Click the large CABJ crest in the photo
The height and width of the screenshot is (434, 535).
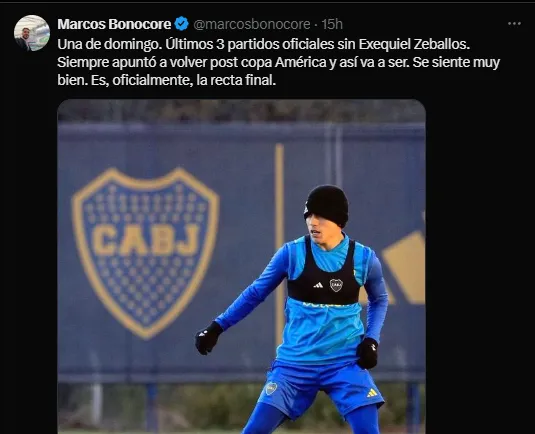[145, 252]
